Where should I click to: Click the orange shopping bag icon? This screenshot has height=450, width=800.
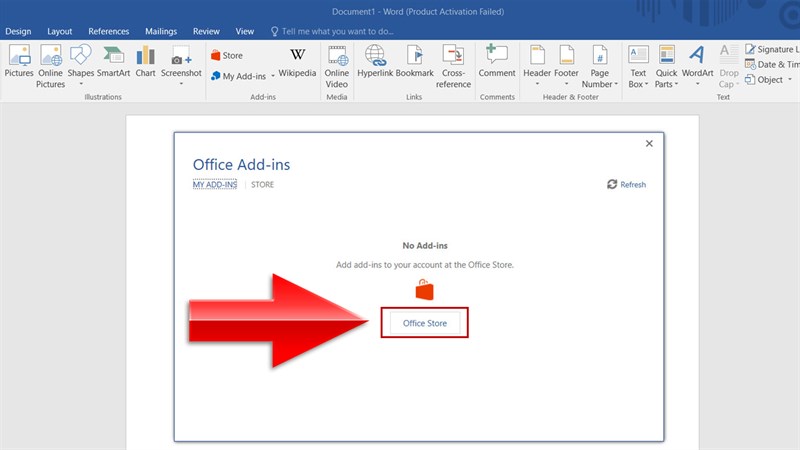tap(424, 290)
